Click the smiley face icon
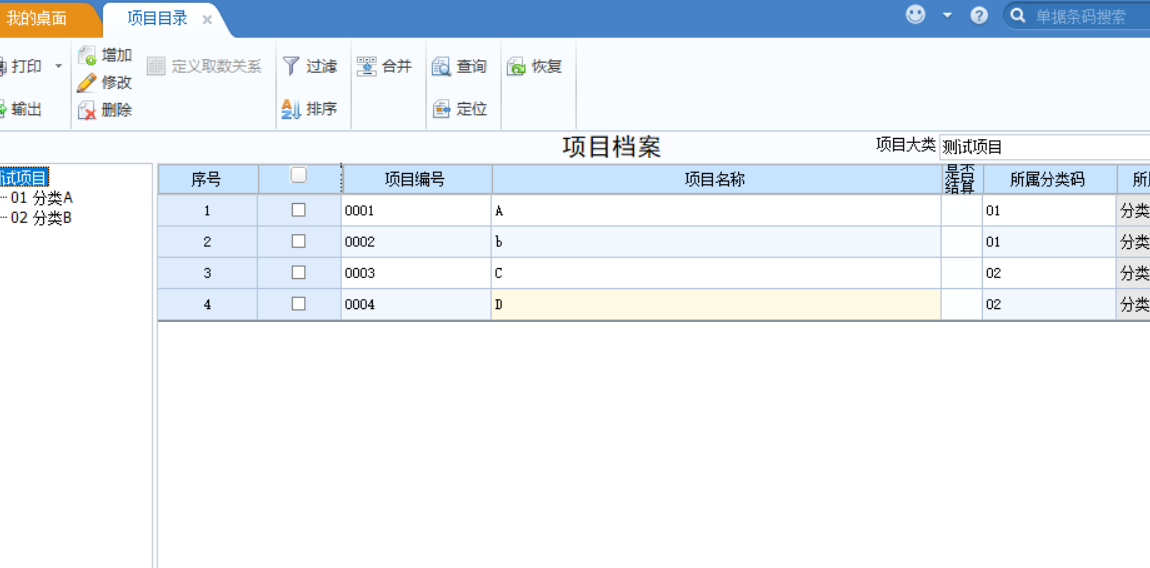 915,15
